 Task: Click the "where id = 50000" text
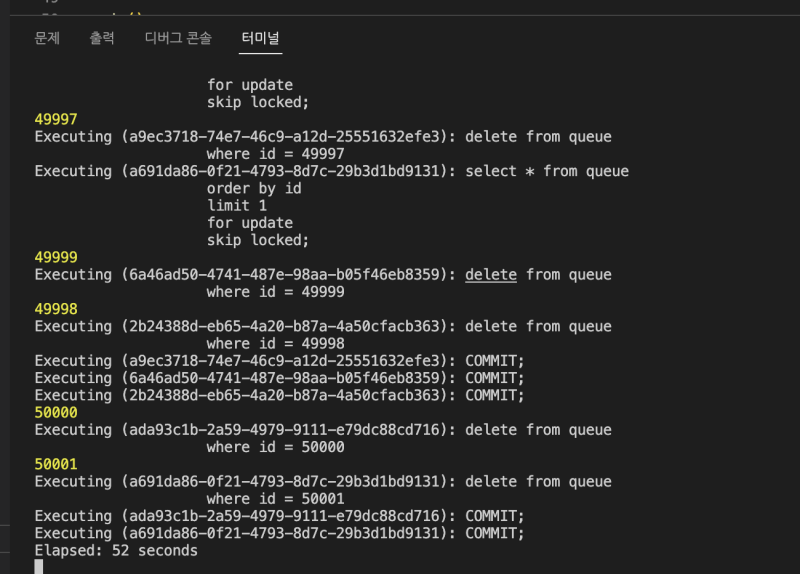pyautogui.click(x=275, y=447)
